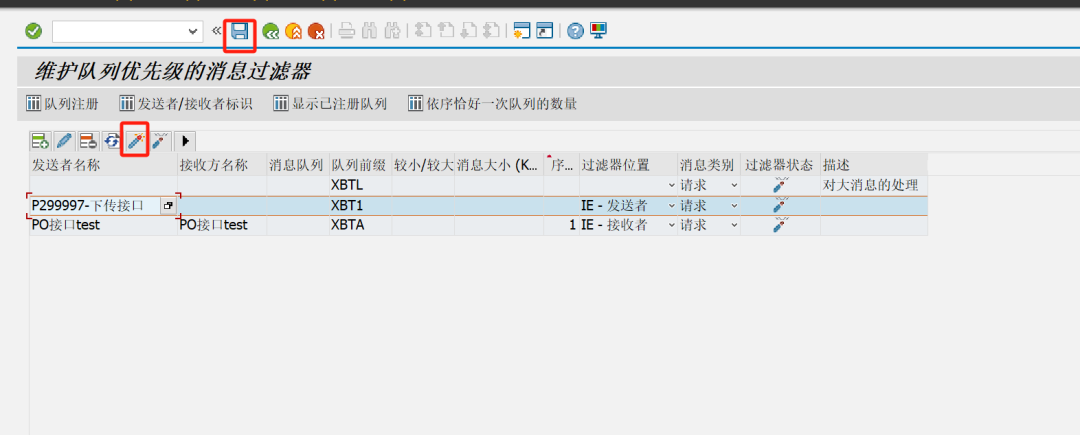Open the Customize Local Layout monitor icon
Screen dimensions: 1080x435
(599, 31)
